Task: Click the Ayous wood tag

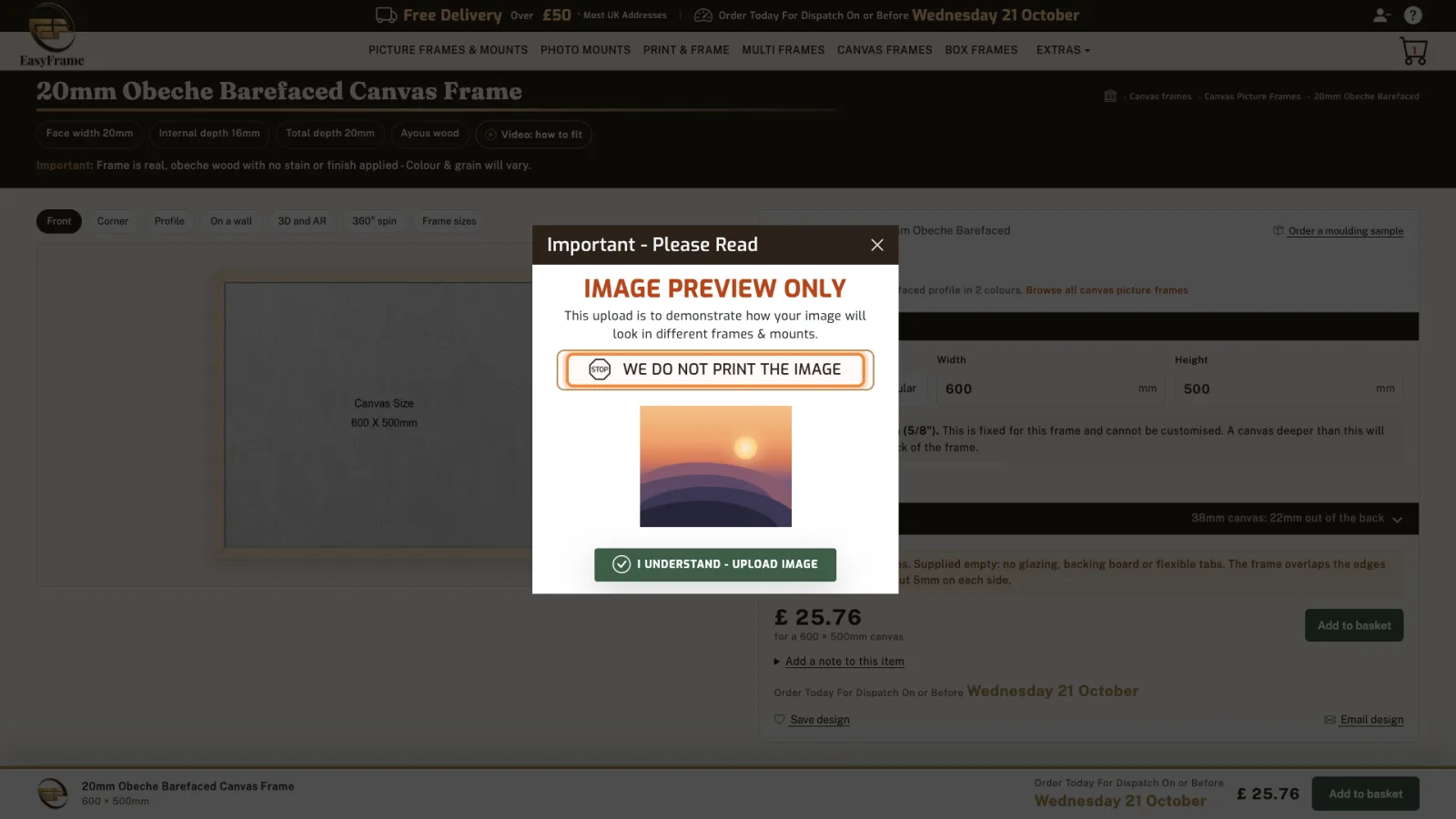Action: pyautogui.click(x=430, y=134)
